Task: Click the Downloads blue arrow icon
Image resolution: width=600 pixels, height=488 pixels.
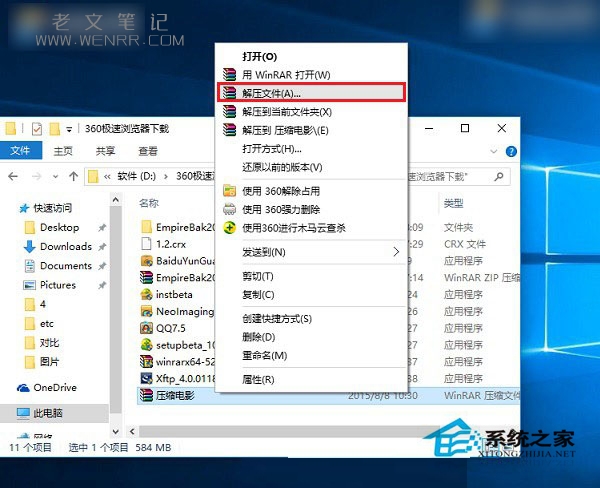Action: tap(29, 246)
